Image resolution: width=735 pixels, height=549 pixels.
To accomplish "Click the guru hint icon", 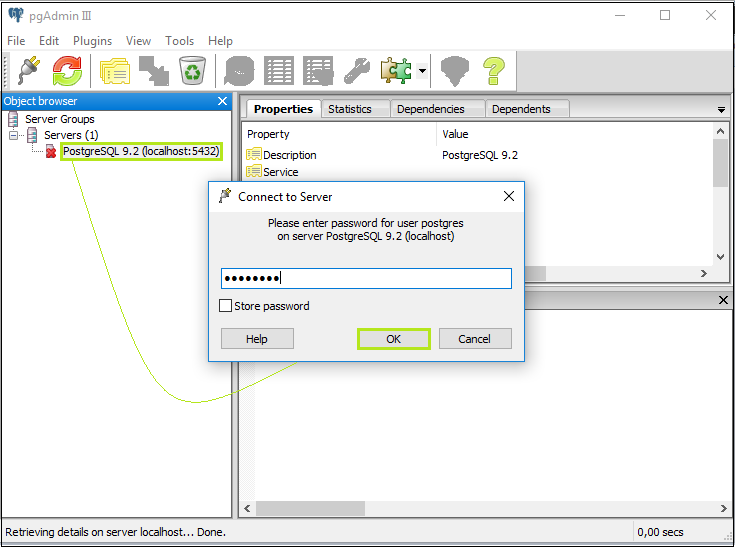I will pyautogui.click(x=455, y=71).
